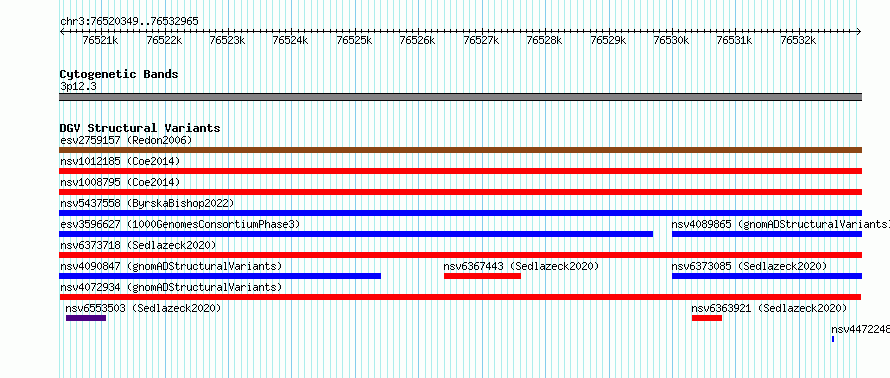Open nsv6373718 (Sedlazeck2020) label
The image size is (890, 378).
[x=138, y=245]
